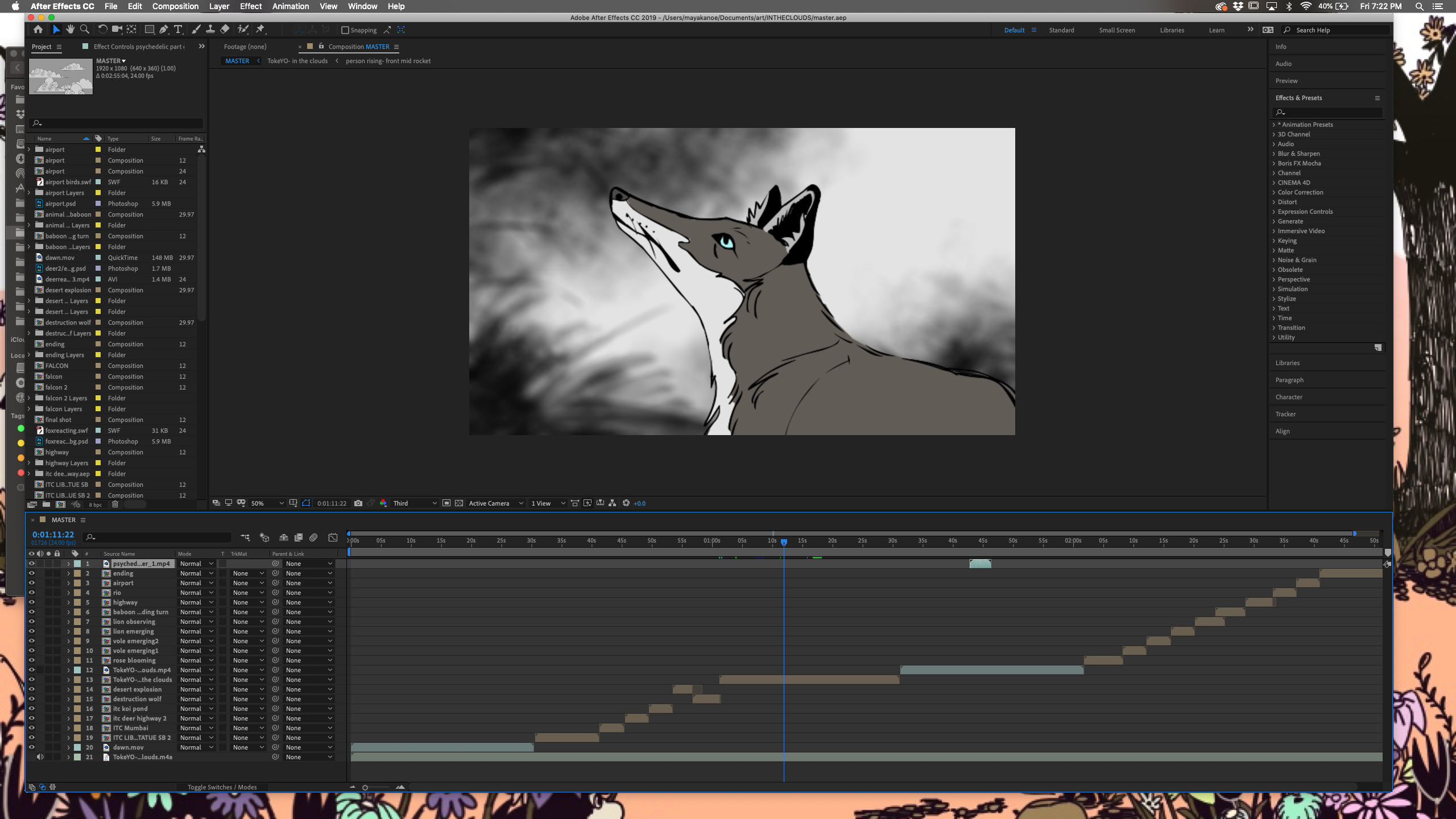Hide the rose blooming layer
Screen dimensions: 1456x819
31,660
